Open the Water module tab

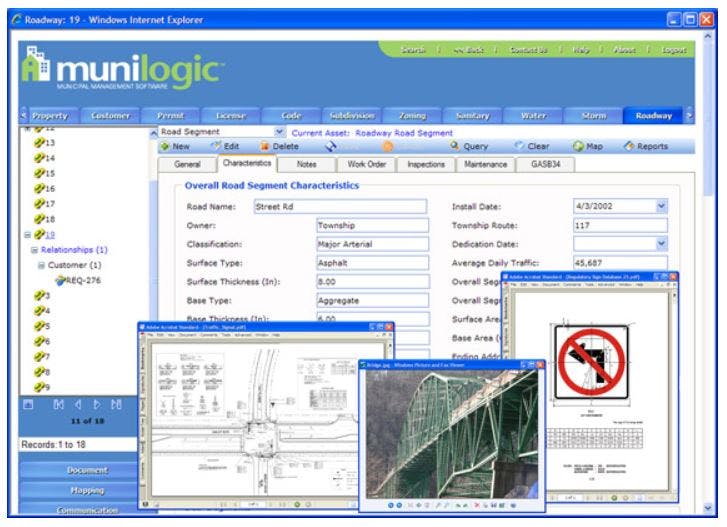tap(533, 116)
